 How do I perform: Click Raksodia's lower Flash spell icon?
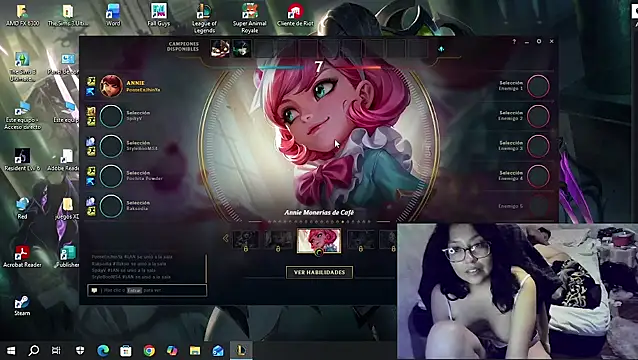[91, 211]
